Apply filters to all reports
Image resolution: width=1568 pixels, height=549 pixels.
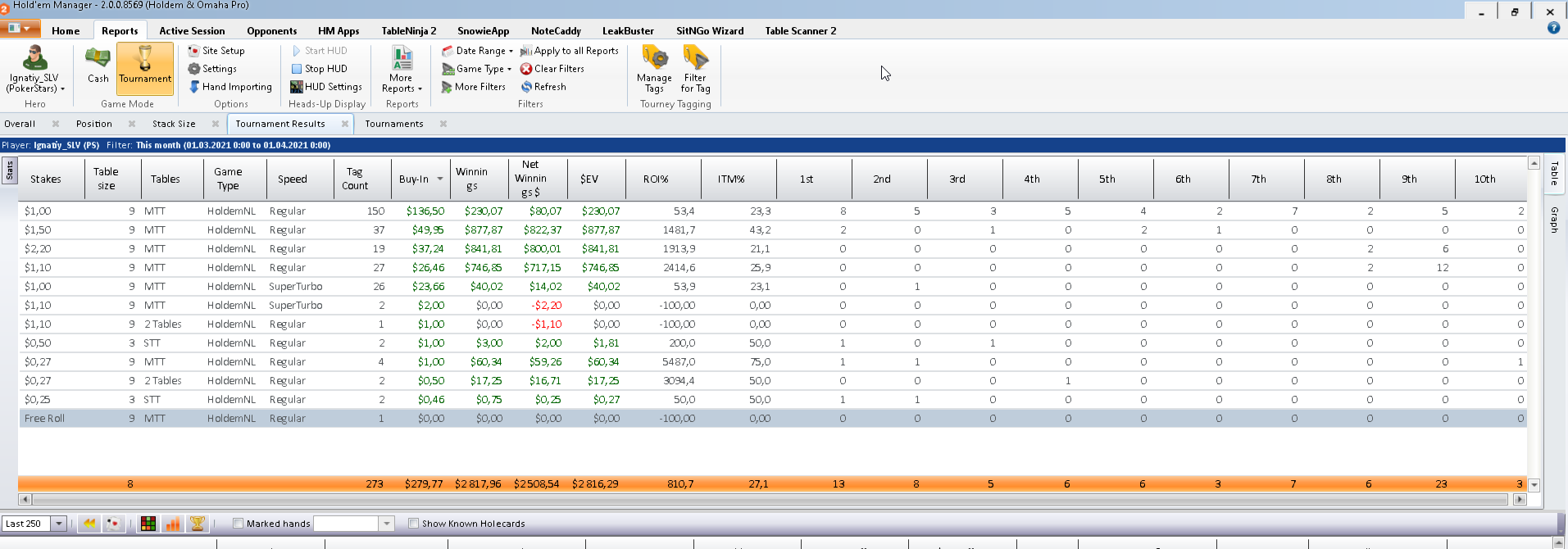click(569, 51)
